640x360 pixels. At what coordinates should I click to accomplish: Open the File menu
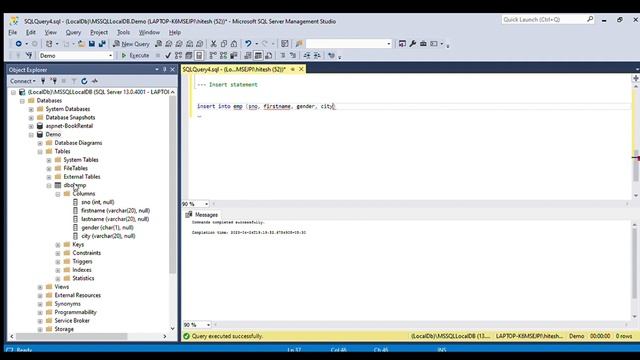13,32
